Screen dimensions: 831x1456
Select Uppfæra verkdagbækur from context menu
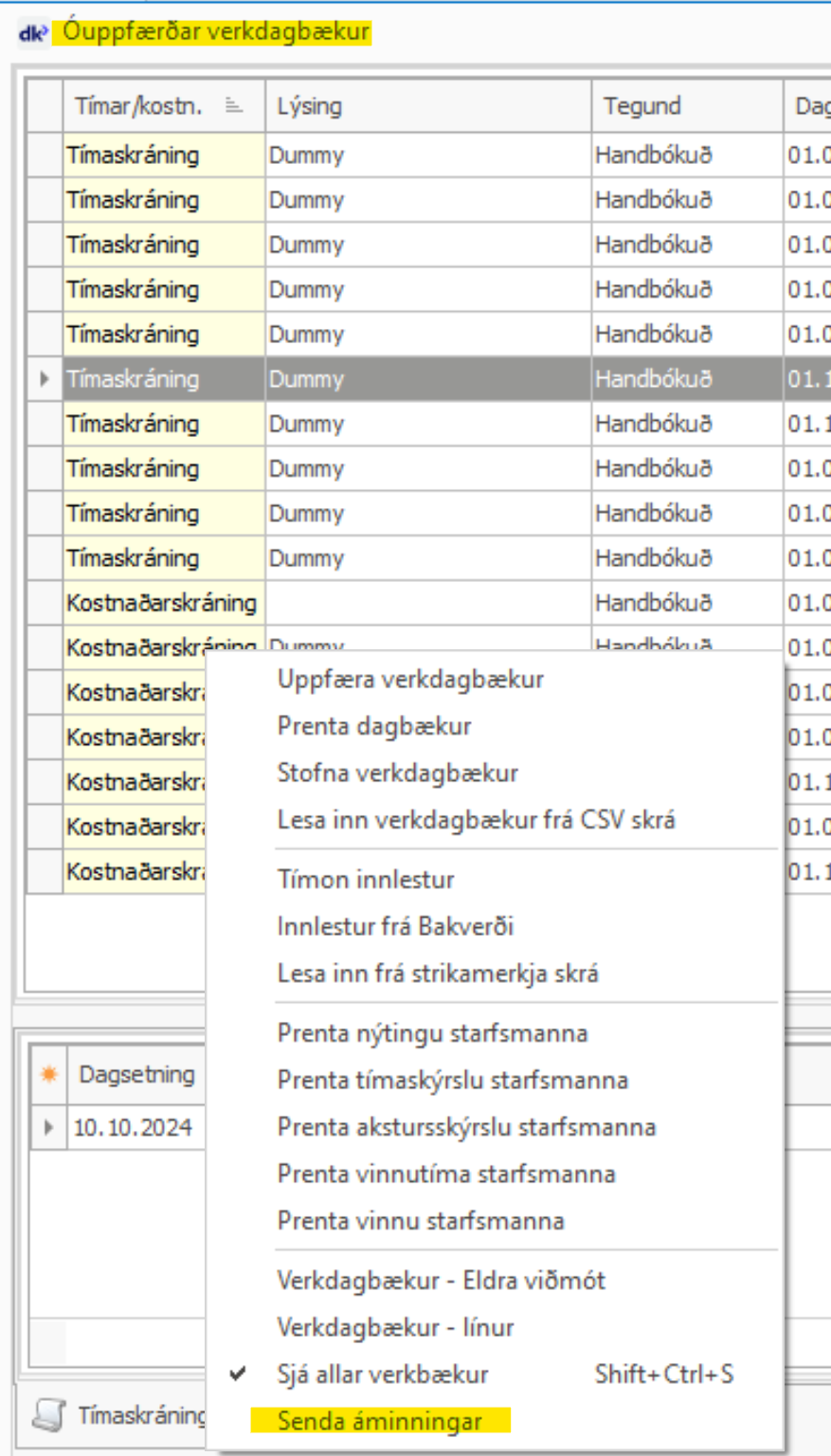[410, 680]
